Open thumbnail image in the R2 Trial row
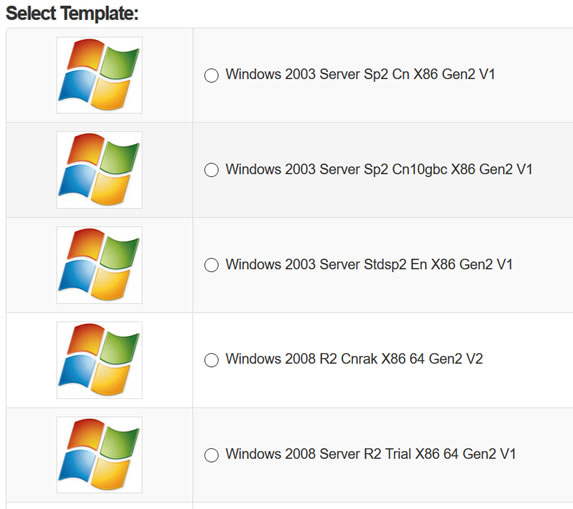This screenshot has height=509, width=573. [99, 455]
